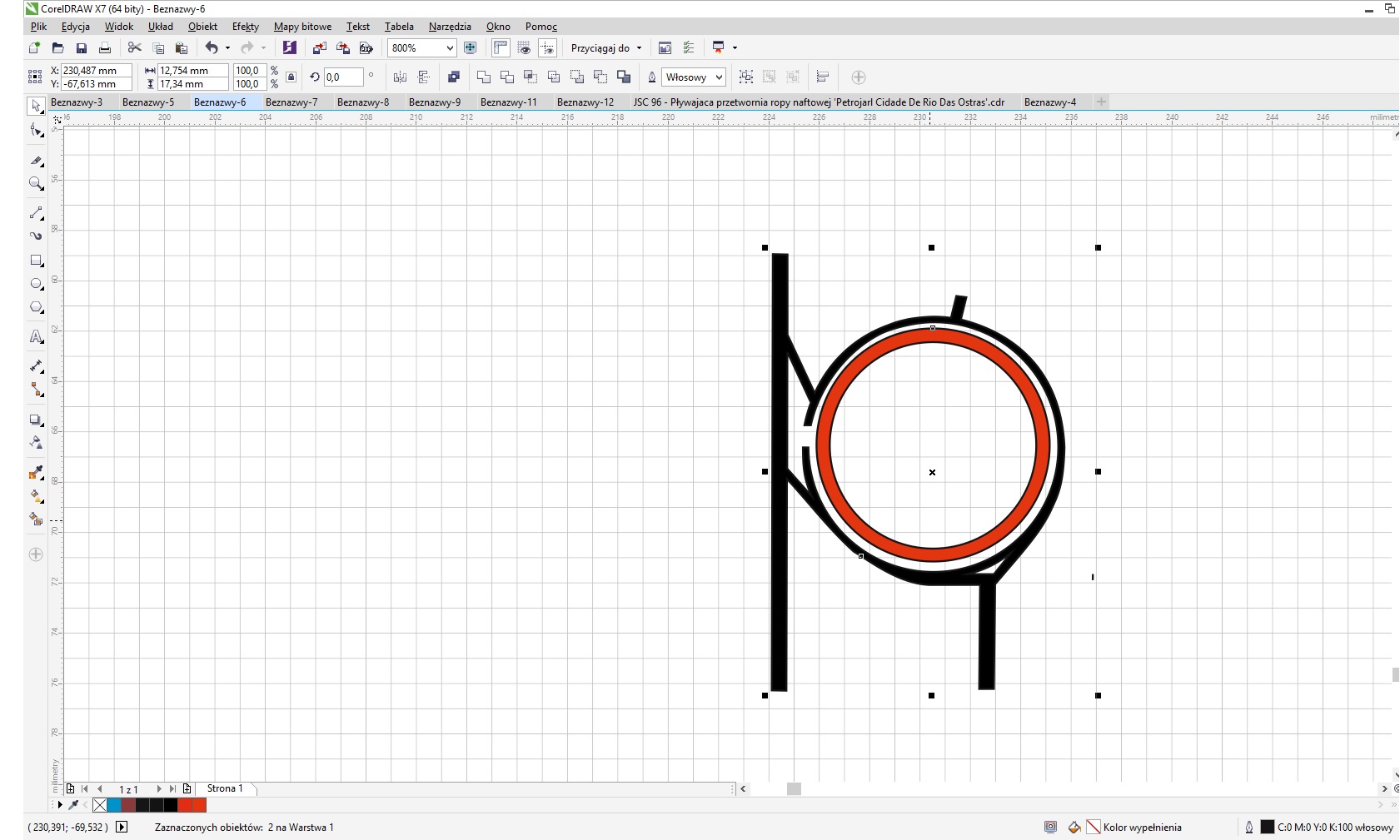The width and height of the screenshot is (1400, 840).
Task: Open the Włosowy outline width dropdown
Action: coord(719,77)
